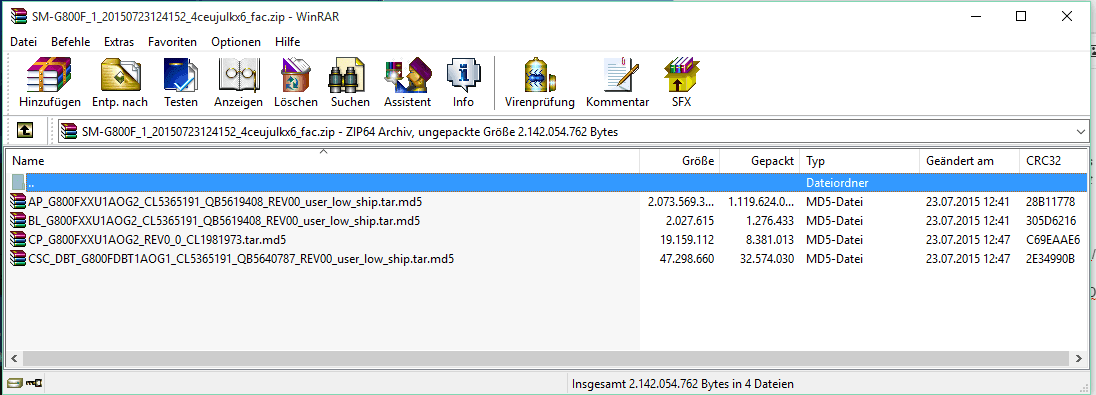Sort by the Typ column header

point(860,161)
